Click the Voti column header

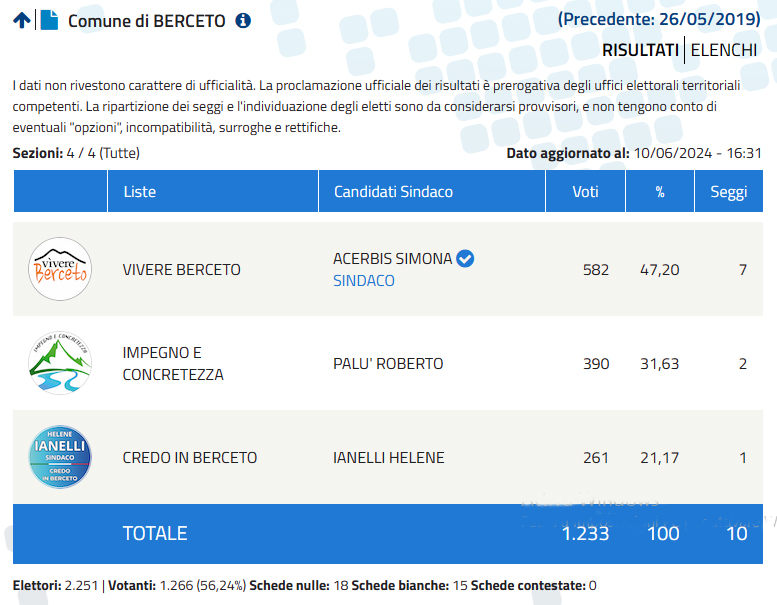(585, 191)
